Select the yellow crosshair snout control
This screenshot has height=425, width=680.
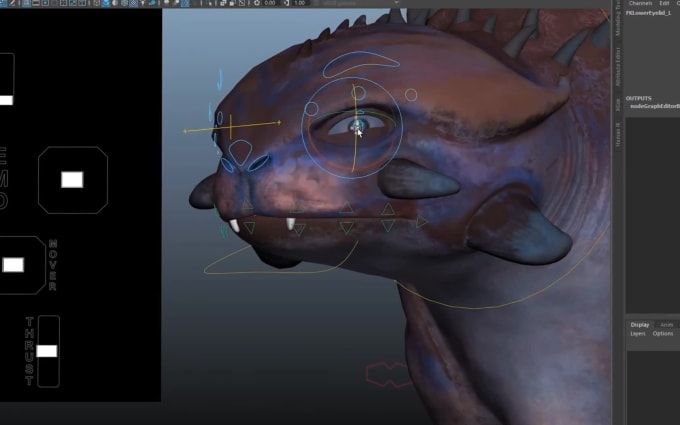(231, 127)
